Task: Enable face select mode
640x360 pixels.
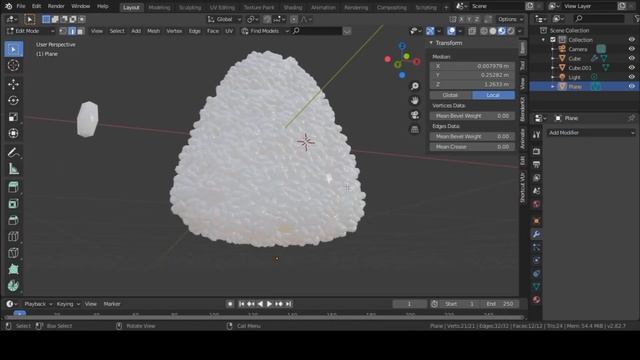Action: 80,31
